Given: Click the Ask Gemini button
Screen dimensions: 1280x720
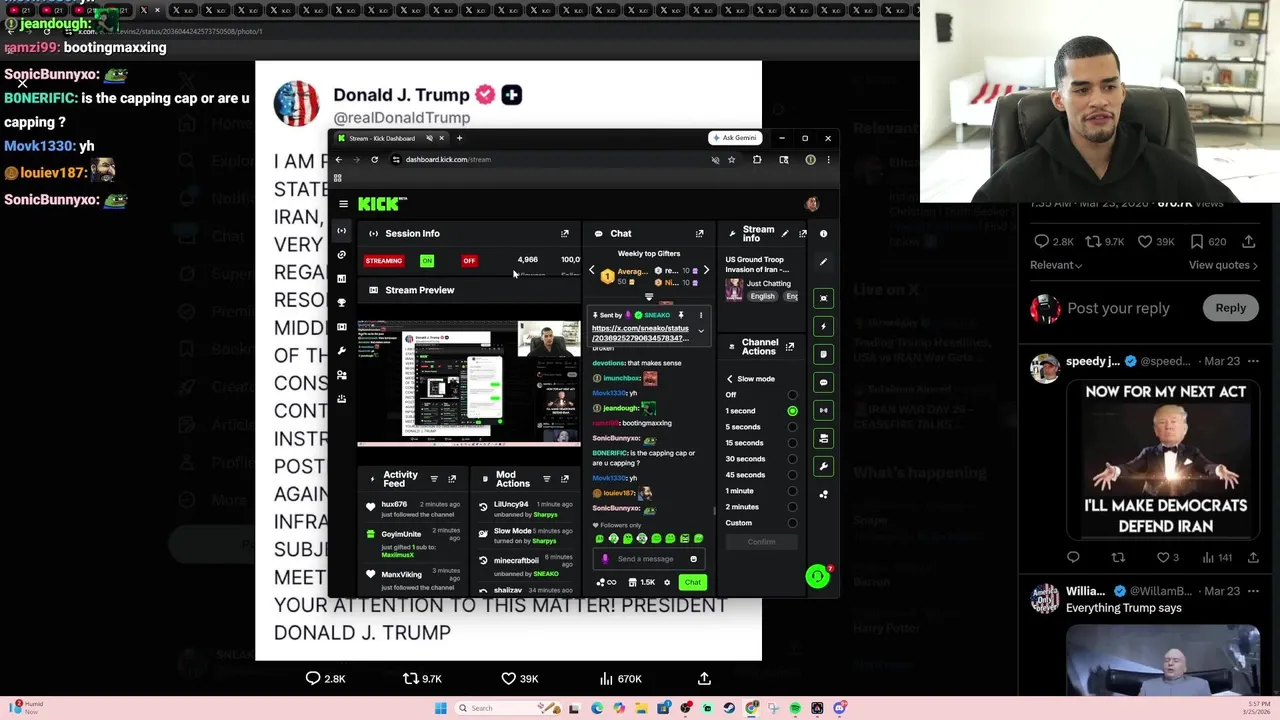Looking at the screenshot, I should (x=735, y=138).
